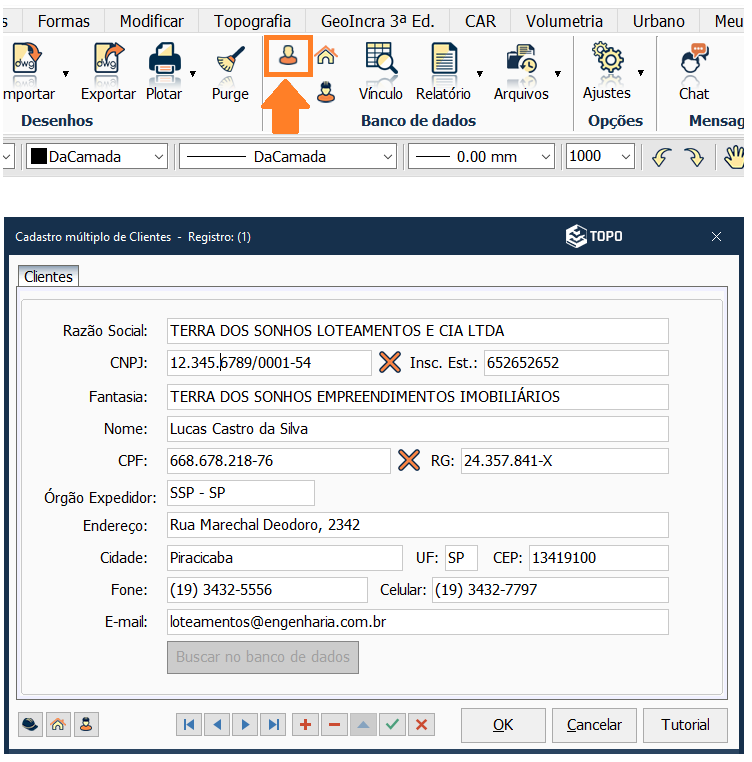Go to the last record
752x762 pixels.
pos(272,725)
